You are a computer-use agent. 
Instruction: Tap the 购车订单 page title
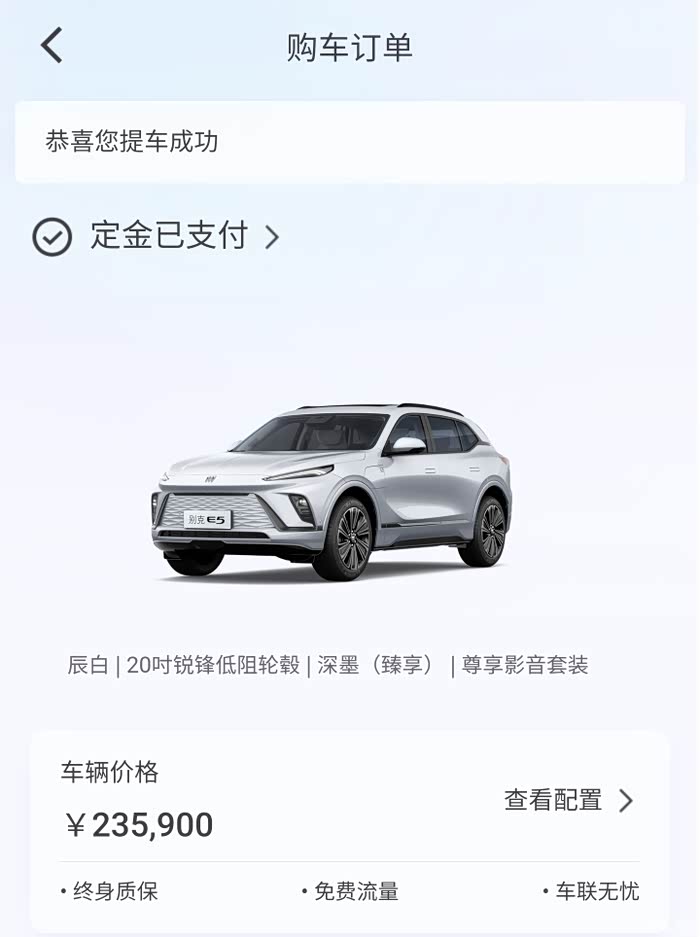point(350,48)
